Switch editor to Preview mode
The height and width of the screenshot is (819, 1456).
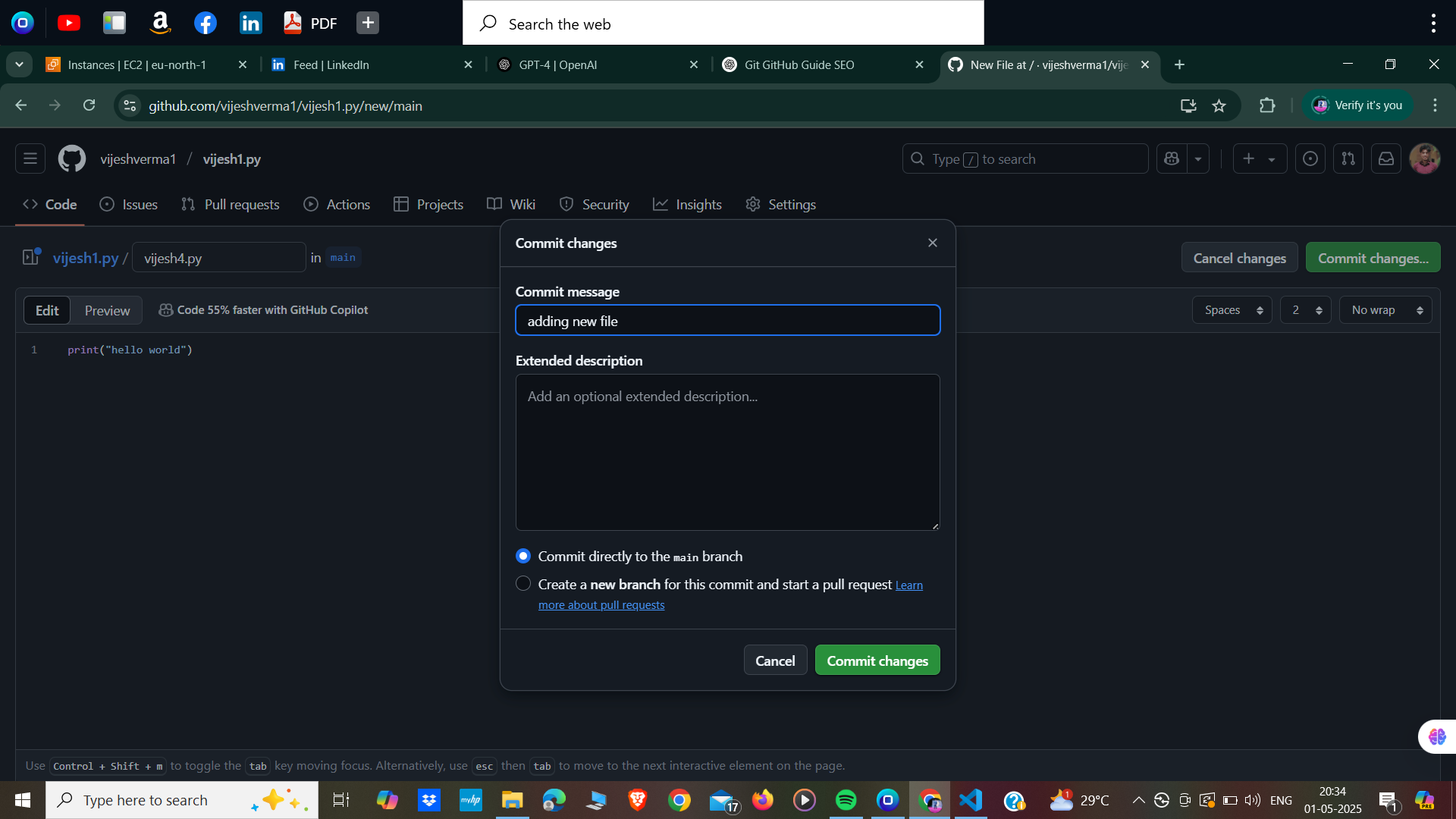point(107,310)
